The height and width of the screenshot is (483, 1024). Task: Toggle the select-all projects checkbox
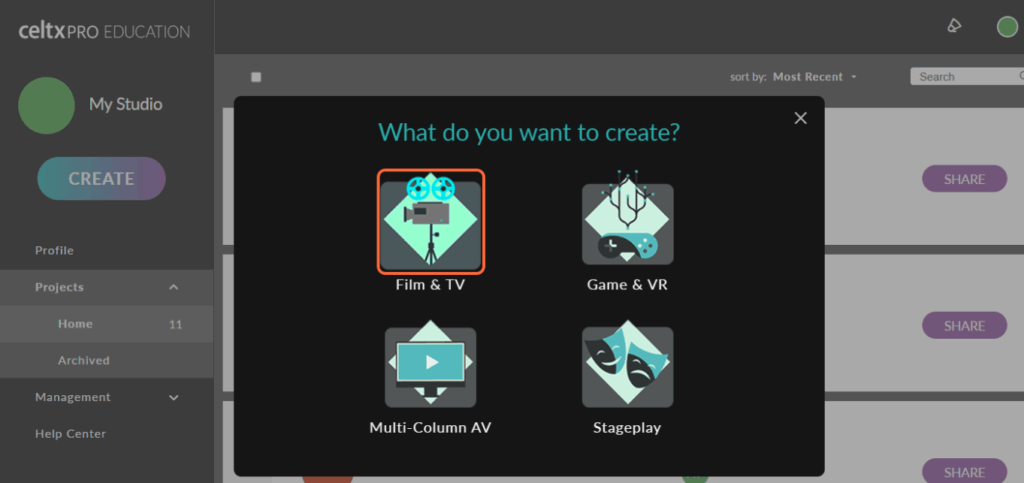(256, 77)
